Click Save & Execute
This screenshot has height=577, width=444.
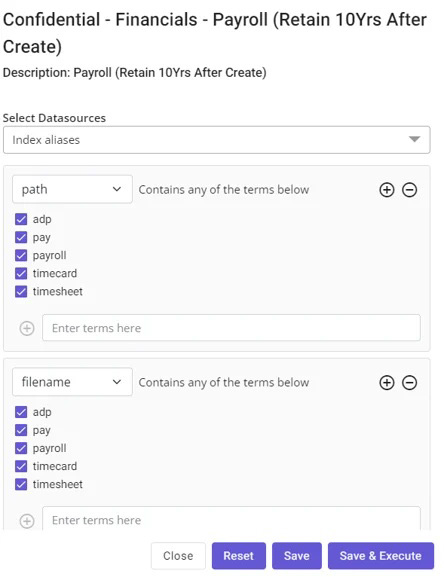tap(381, 556)
